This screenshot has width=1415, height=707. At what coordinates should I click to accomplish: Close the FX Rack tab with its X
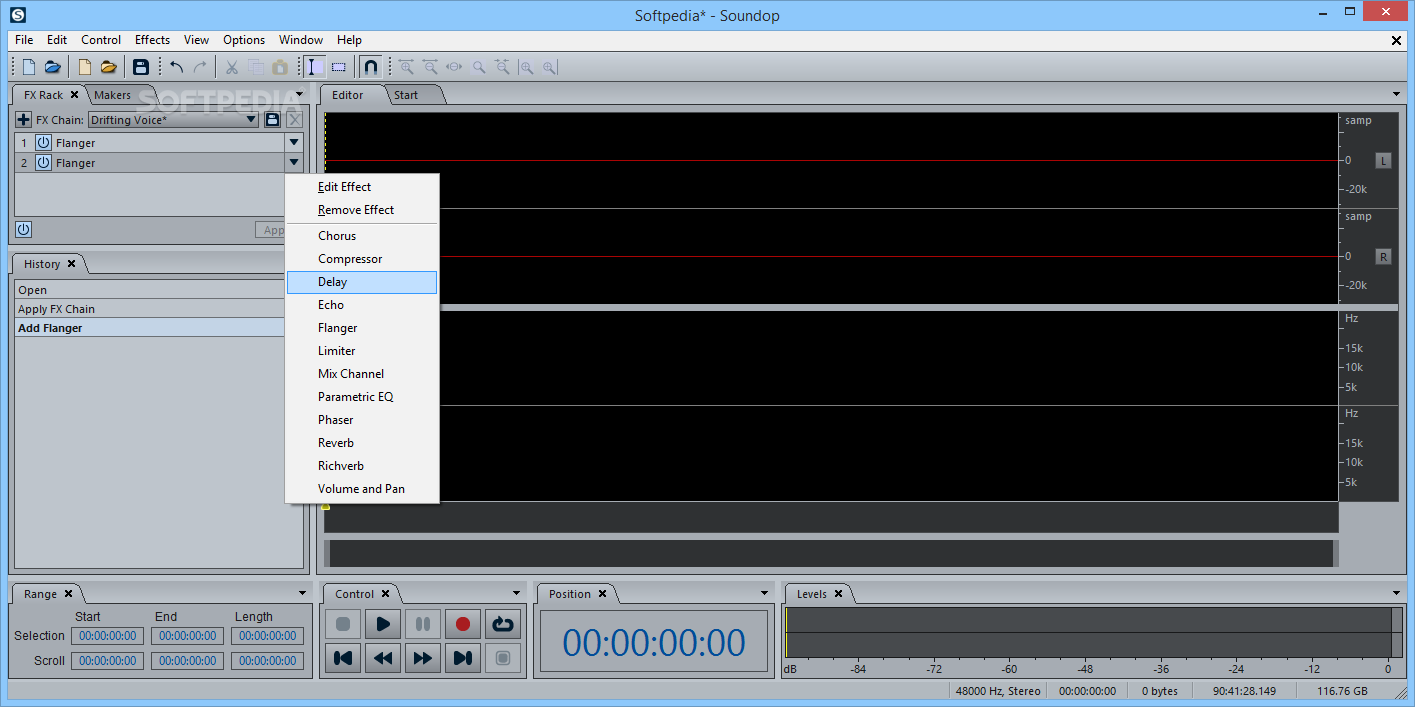74,95
